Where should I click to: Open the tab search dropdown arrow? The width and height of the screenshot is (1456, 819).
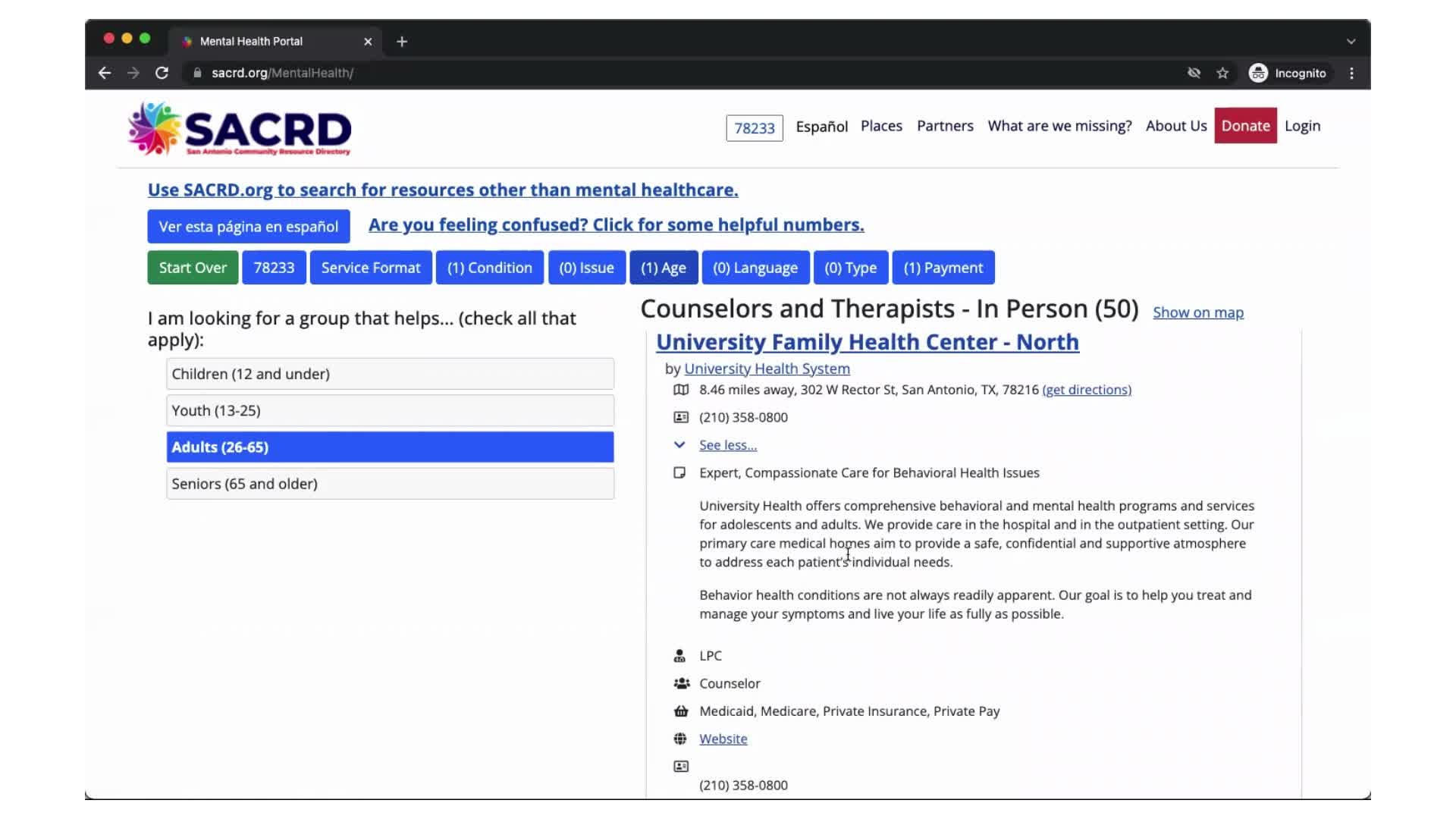pyautogui.click(x=1351, y=41)
